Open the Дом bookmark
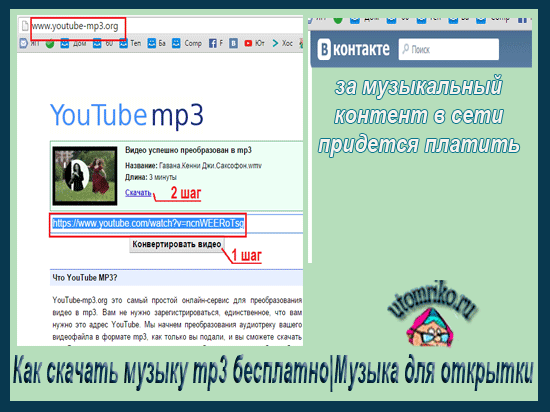The height and width of the screenshot is (412, 550). coord(74,43)
